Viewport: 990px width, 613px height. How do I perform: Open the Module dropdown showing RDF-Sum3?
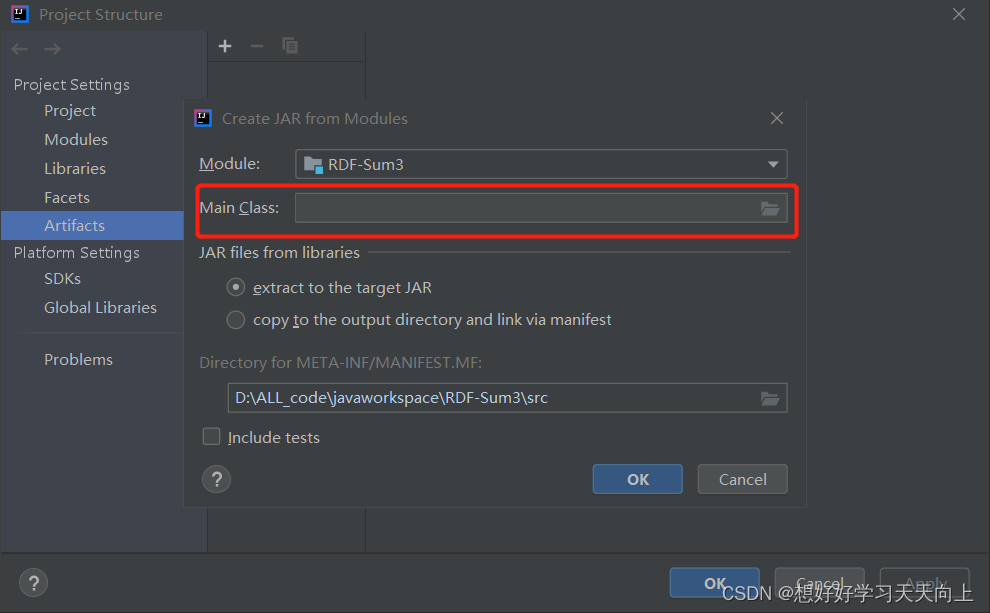541,164
